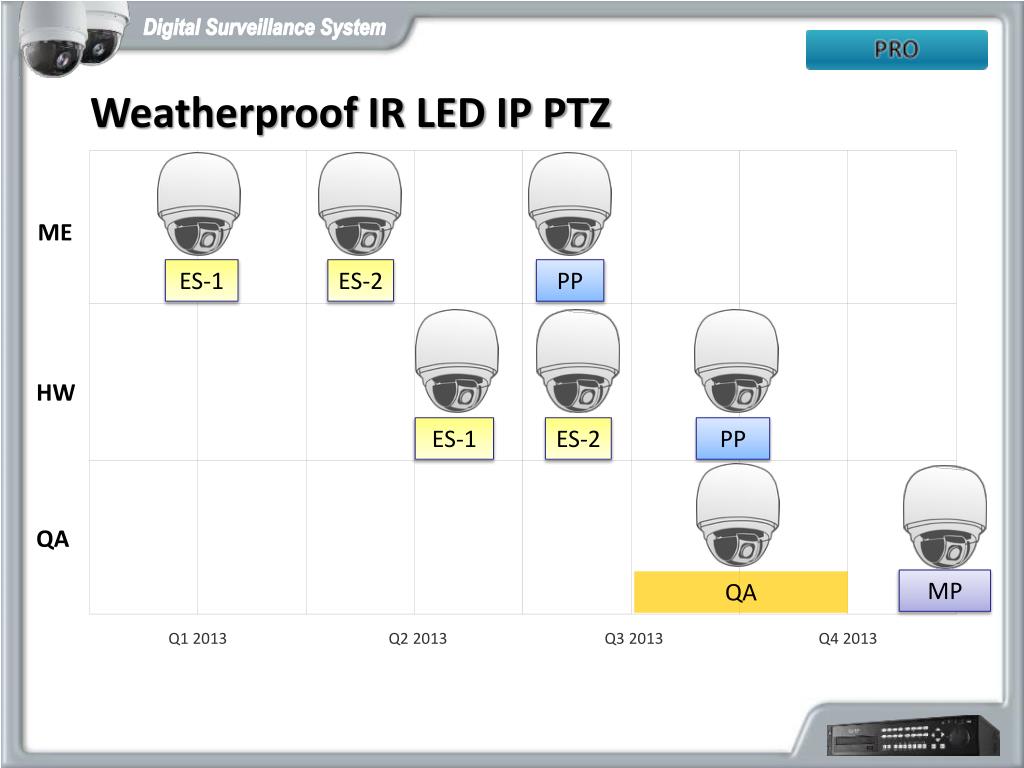Viewport: 1024px width, 768px height.
Task: Select the HW row ES-2 yellow box
Action: pyautogui.click(x=579, y=439)
